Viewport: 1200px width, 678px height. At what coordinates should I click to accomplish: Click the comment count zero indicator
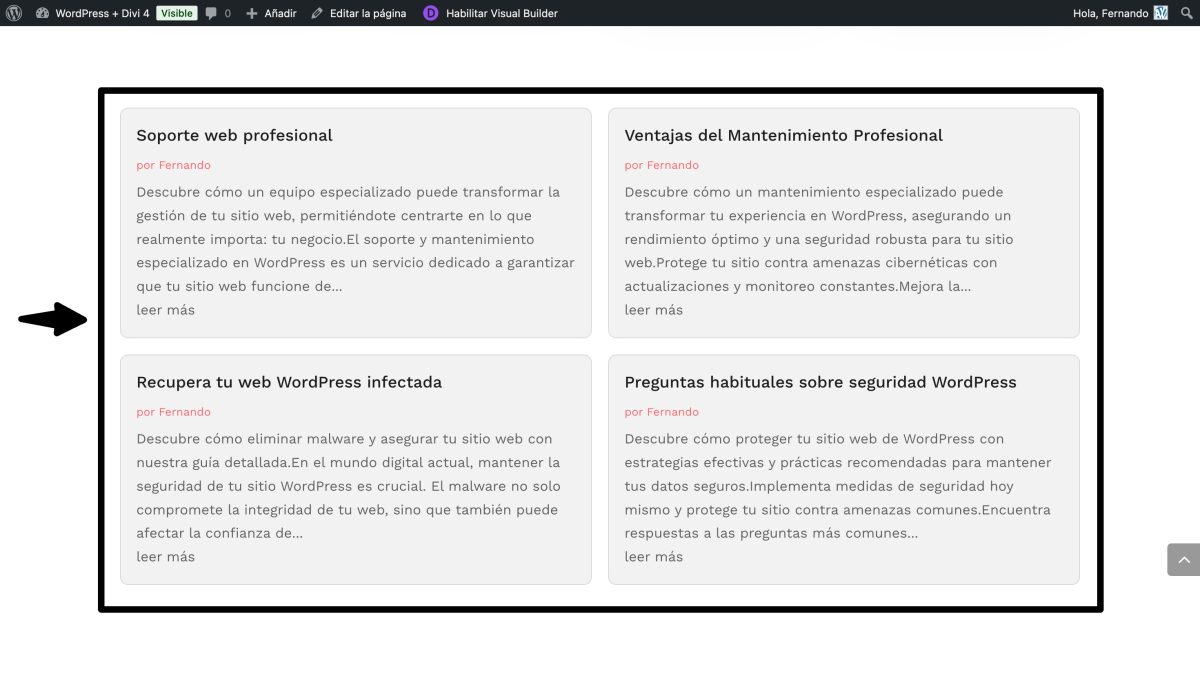pos(228,13)
